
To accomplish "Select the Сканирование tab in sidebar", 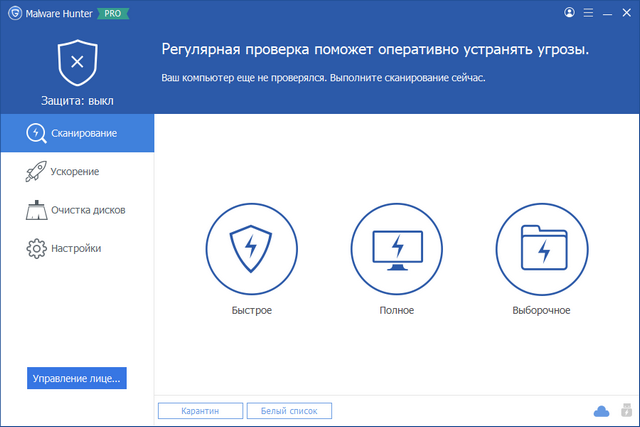I will coord(77,133).
